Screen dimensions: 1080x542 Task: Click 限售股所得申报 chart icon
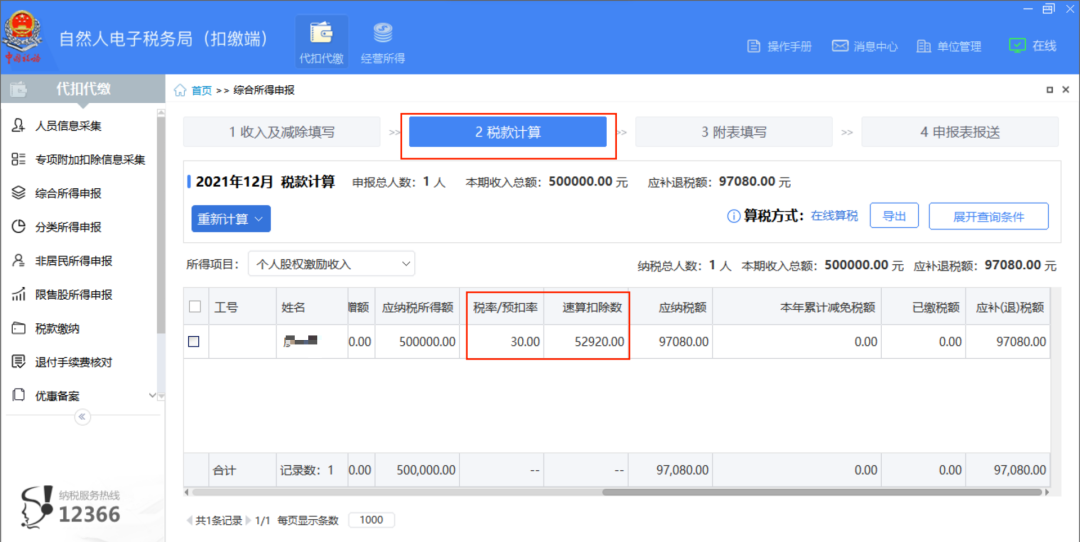[x=19, y=294]
